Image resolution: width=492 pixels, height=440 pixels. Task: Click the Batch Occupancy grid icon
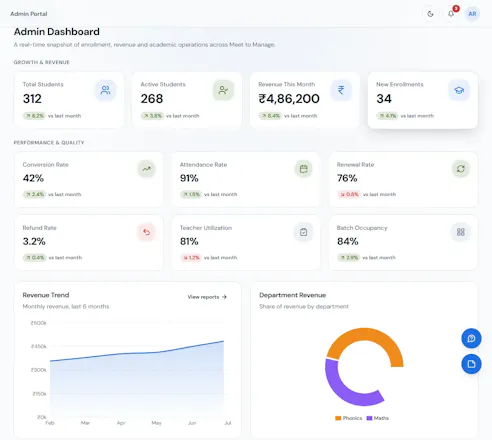pos(461,232)
